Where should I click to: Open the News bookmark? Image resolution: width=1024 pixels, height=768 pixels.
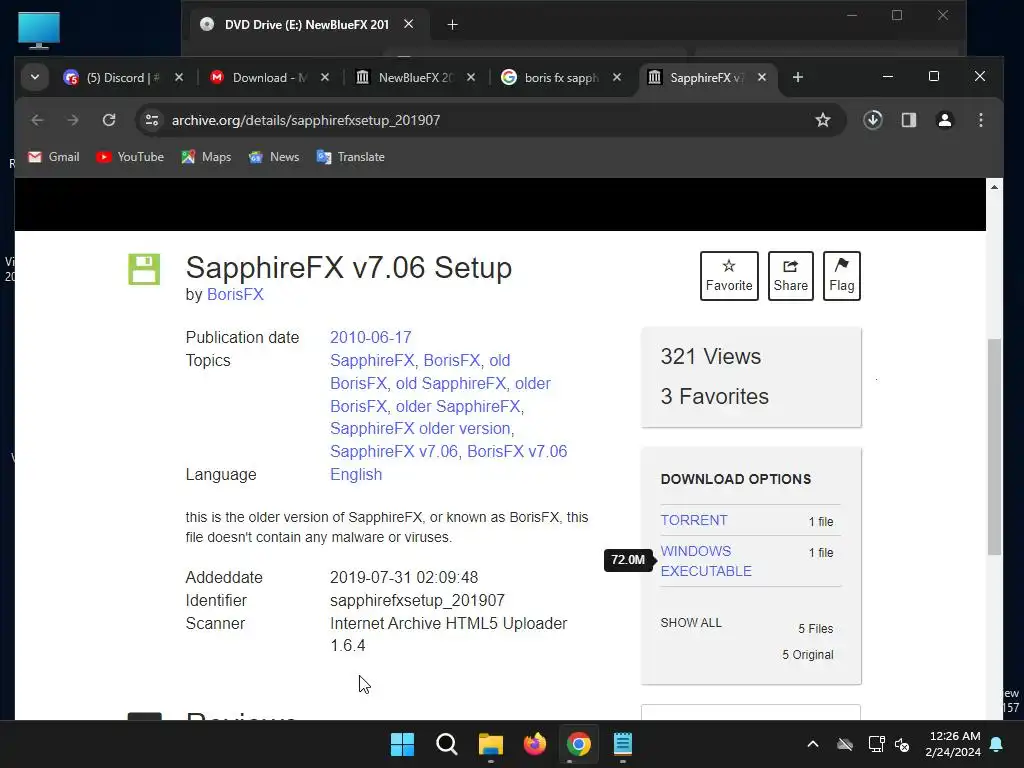pos(274,157)
